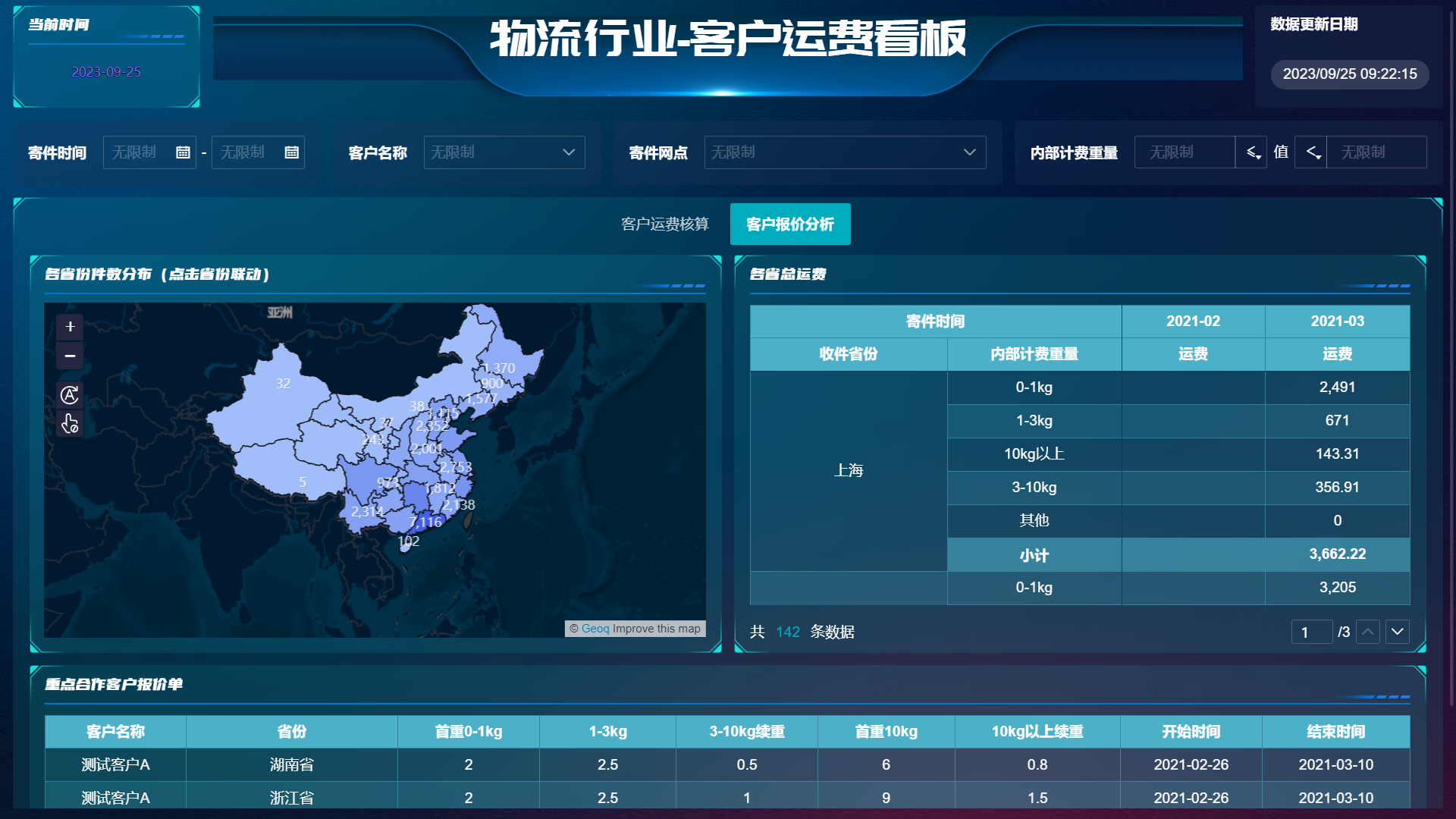
Task: Open the start date calendar icon for 寄件时间
Action: 183,152
